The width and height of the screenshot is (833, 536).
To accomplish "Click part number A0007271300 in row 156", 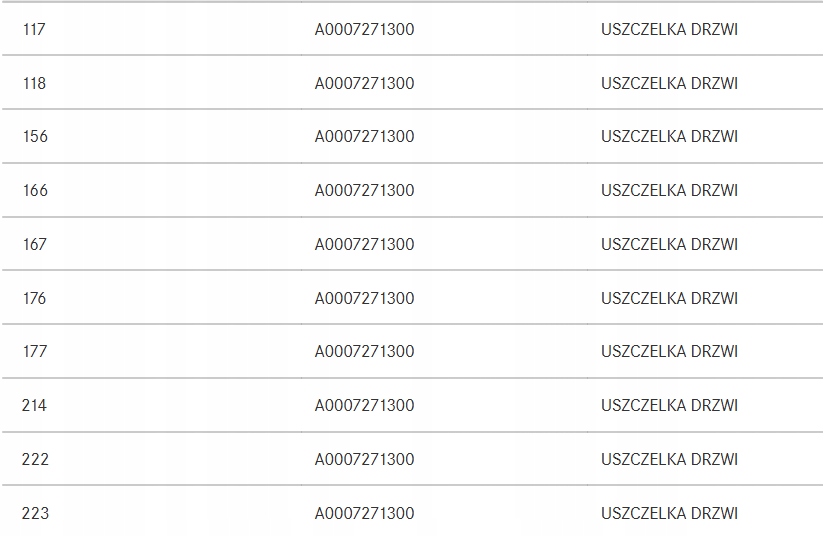I will click(364, 137).
